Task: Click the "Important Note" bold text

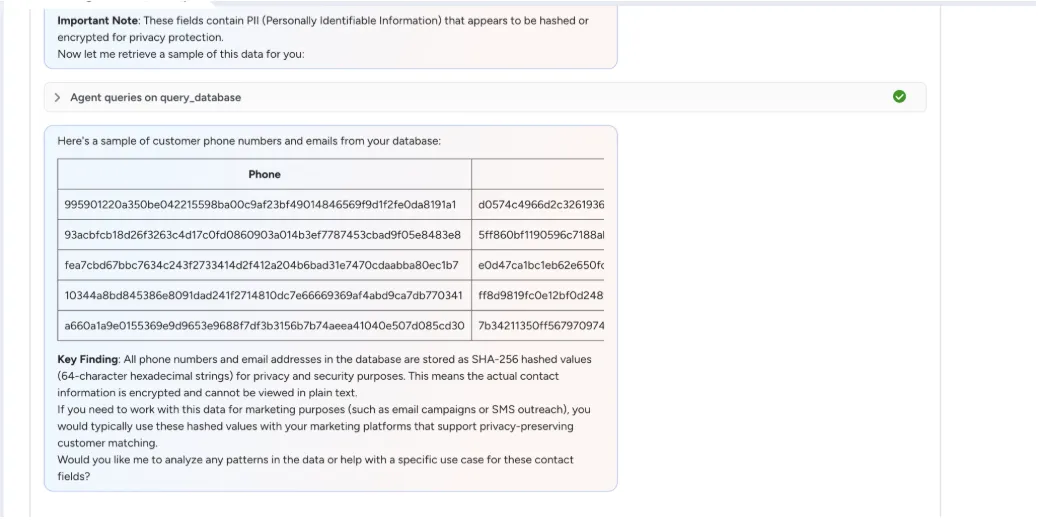Action: coord(98,21)
